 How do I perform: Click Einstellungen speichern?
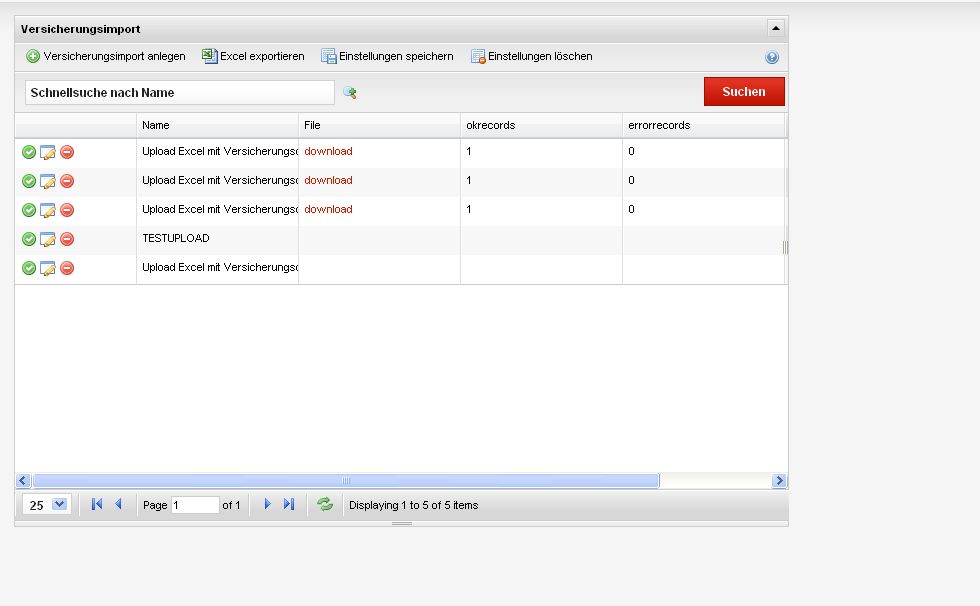coord(387,57)
